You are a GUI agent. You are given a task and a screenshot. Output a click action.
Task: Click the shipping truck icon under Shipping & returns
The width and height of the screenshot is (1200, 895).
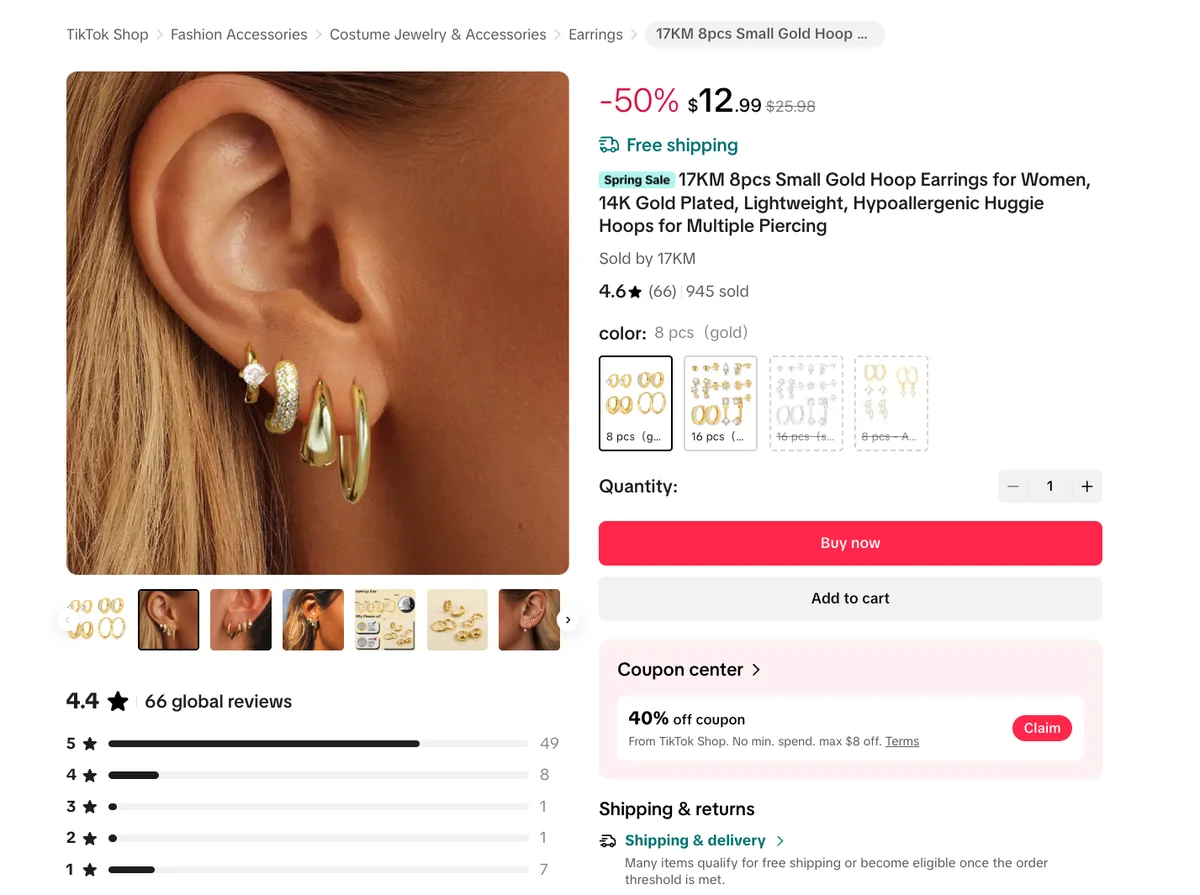click(608, 841)
